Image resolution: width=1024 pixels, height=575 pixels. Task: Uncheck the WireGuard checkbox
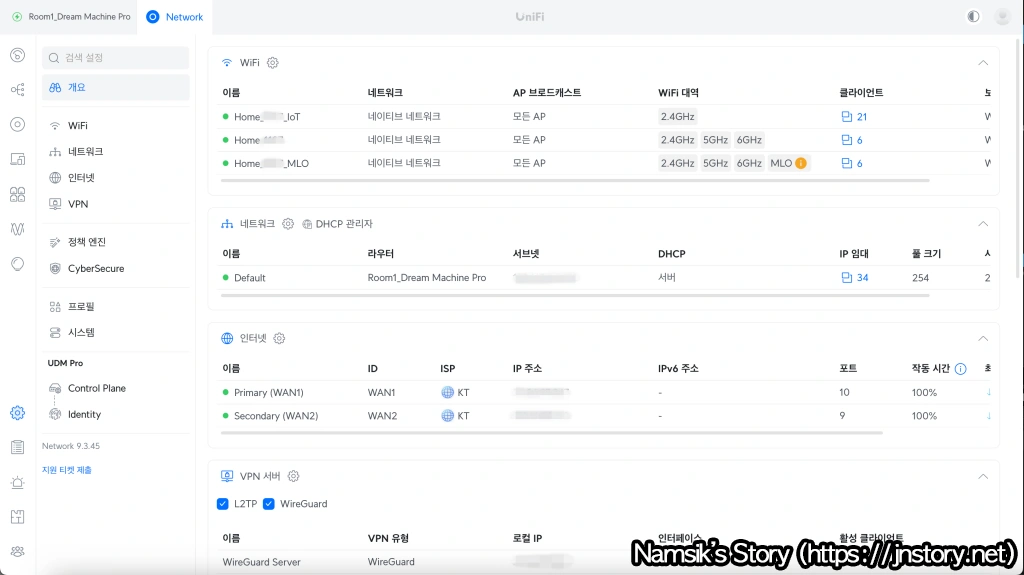[x=269, y=504]
